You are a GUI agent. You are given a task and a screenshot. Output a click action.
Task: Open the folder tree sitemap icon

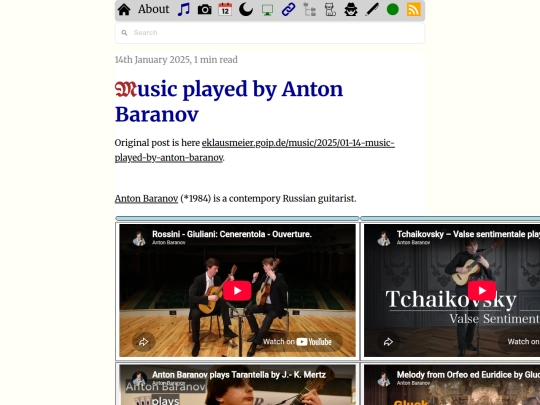pyautogui.click(x=309, y=9)
